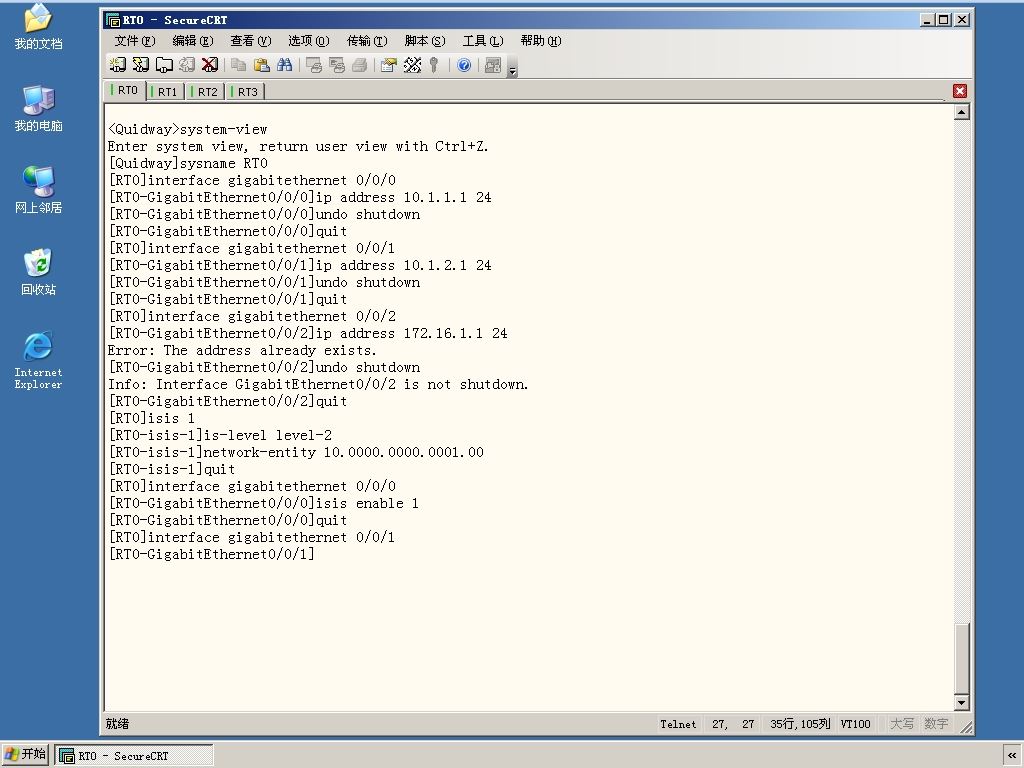Open the 脚本(S) menu
The image size is (1024, 768).
(424, 40)
